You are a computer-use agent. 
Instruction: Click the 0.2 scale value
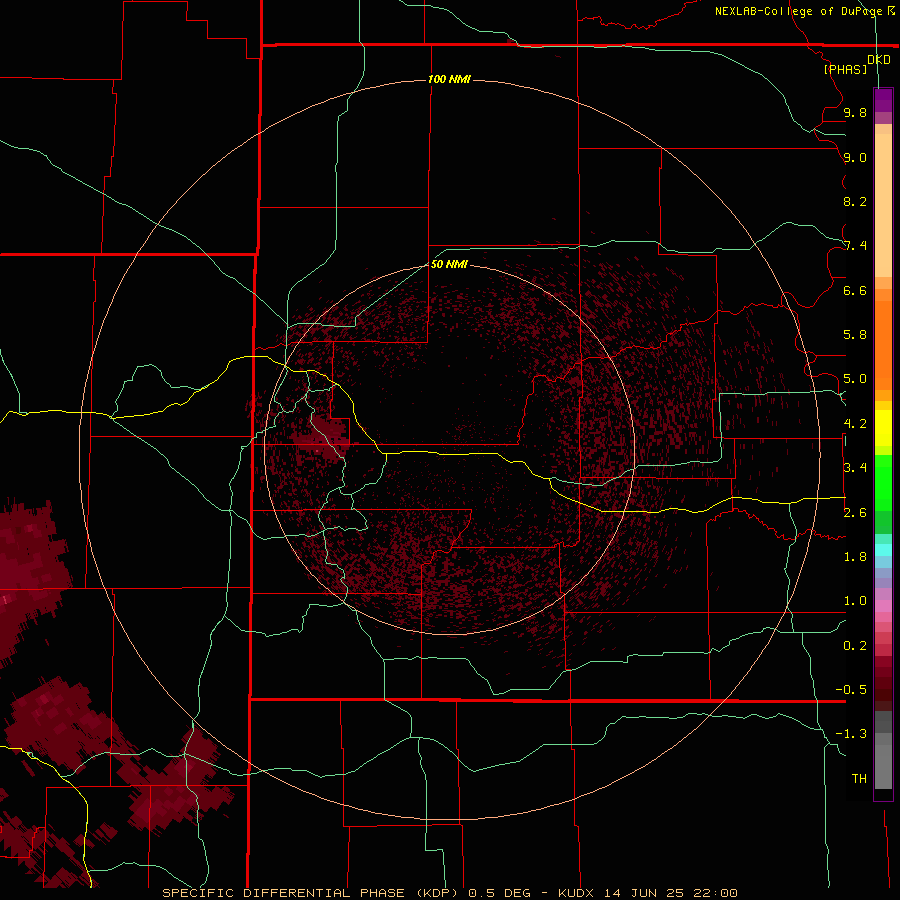pos(855,646)
